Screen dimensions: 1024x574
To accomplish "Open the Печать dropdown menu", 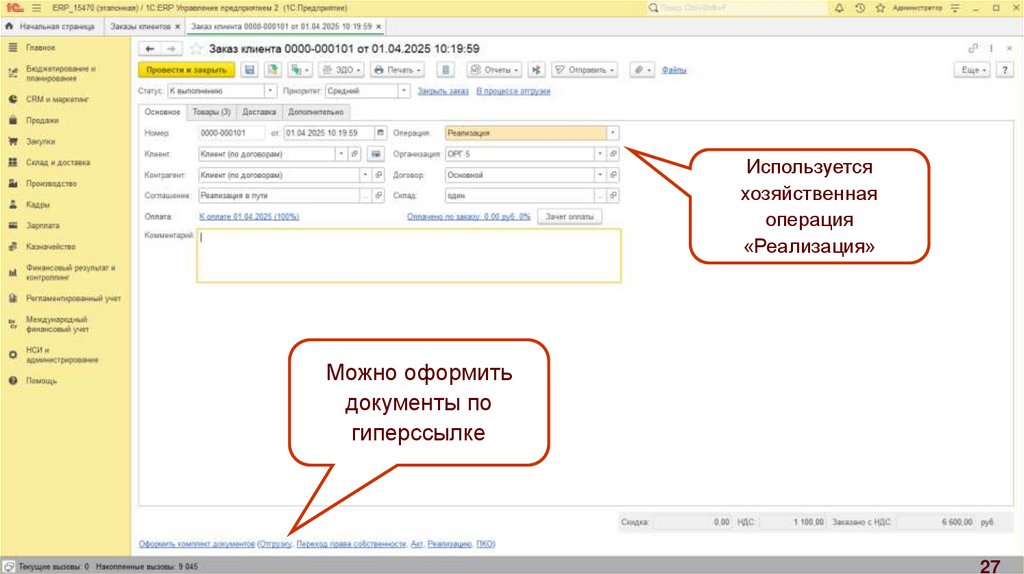I will click(x=397, y=70).
